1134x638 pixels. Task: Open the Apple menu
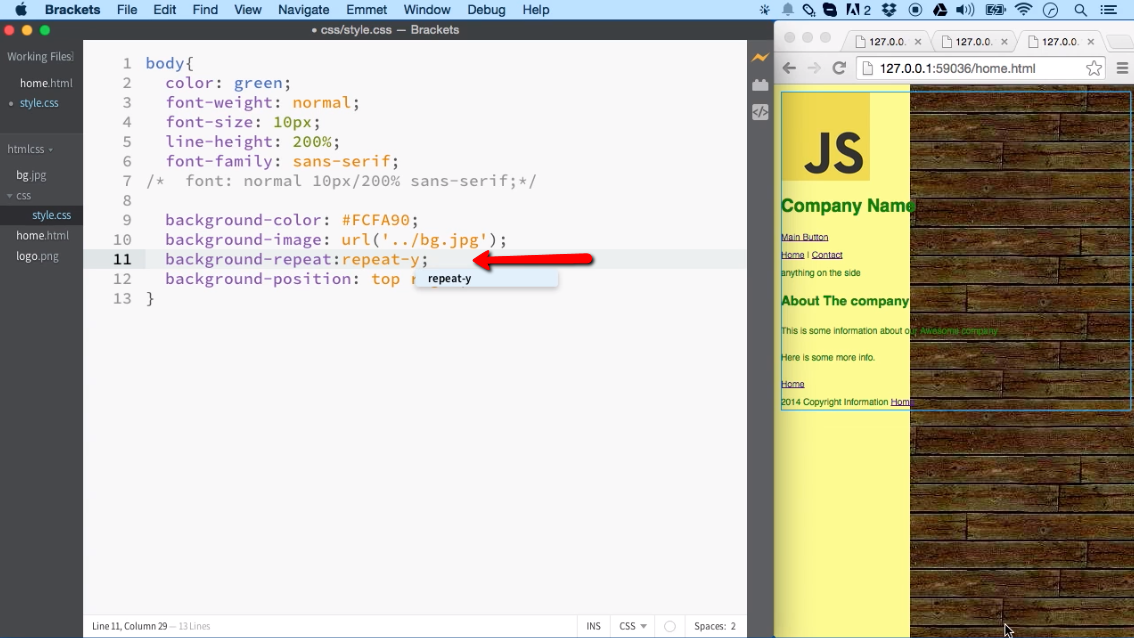21,9
